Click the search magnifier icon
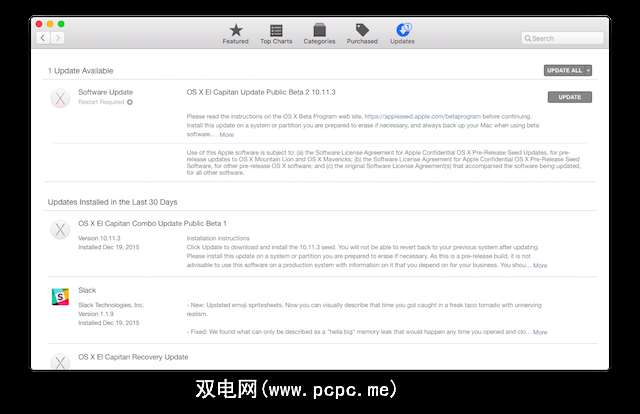The width and height of the screenshot is (640, 414). [528, 38]
